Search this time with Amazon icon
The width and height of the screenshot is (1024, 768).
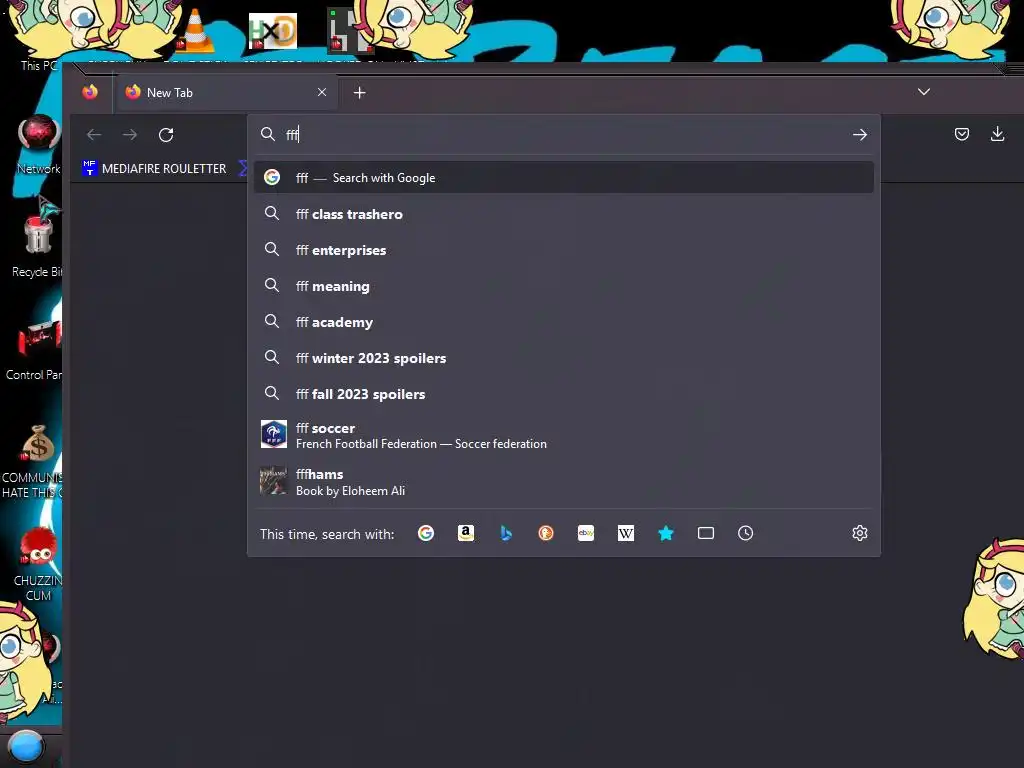tap(466, 534)
